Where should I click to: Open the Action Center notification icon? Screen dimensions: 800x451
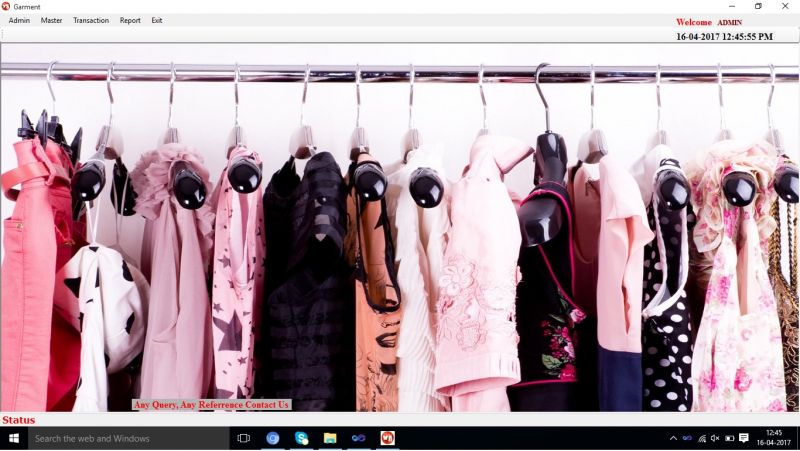click(744, 438)
